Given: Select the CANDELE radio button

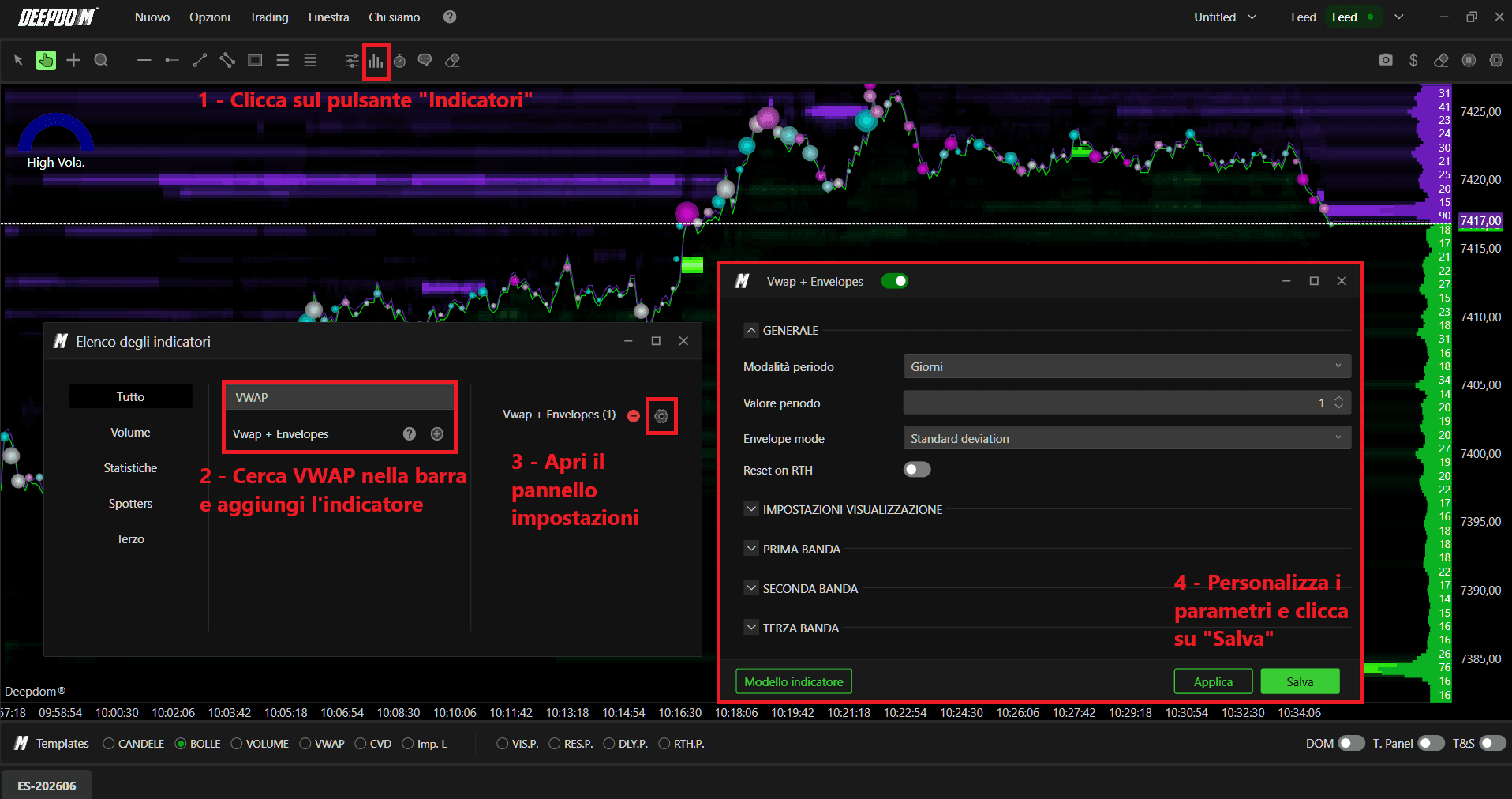Looking at the screenshot, I should click(109, 744).
